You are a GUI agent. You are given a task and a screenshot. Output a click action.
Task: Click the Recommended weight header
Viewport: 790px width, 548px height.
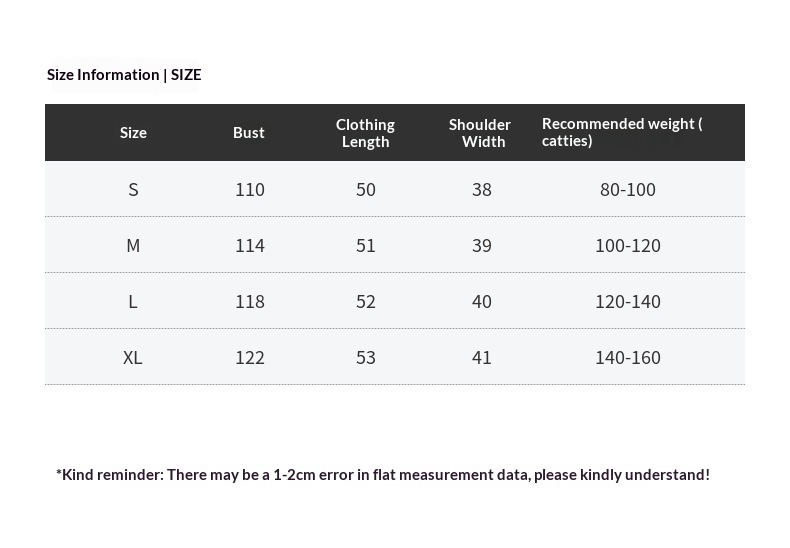pyautogui.click(x=622, y=132)
